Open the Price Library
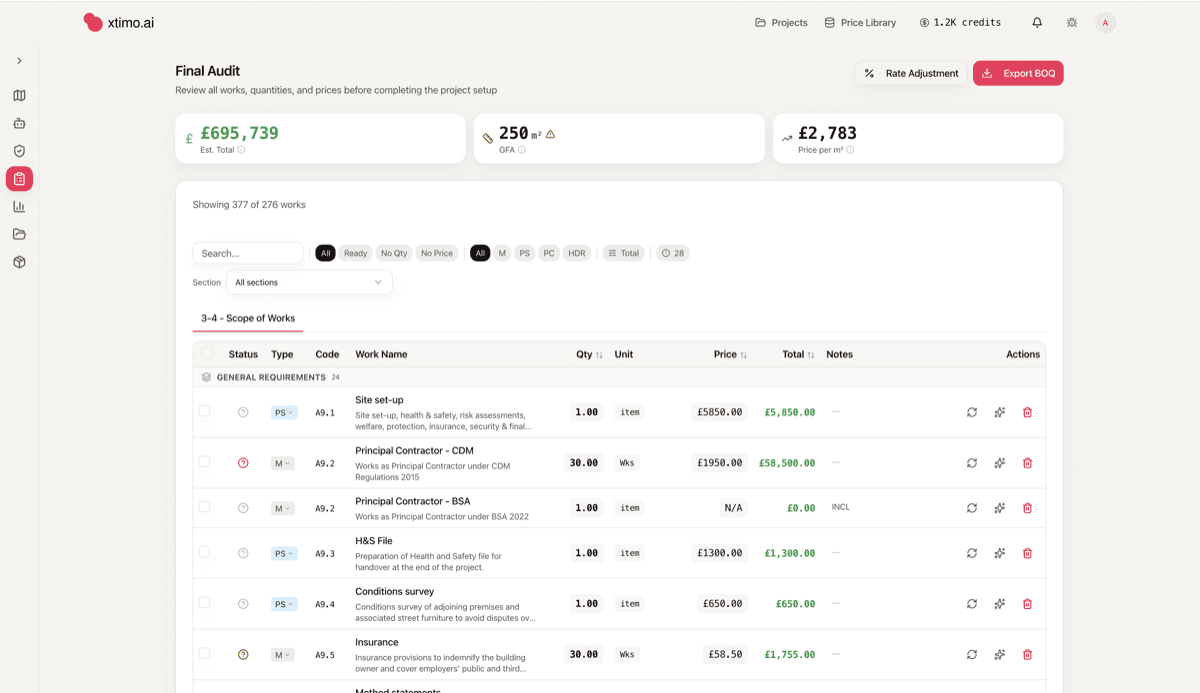 pos(860,22)
